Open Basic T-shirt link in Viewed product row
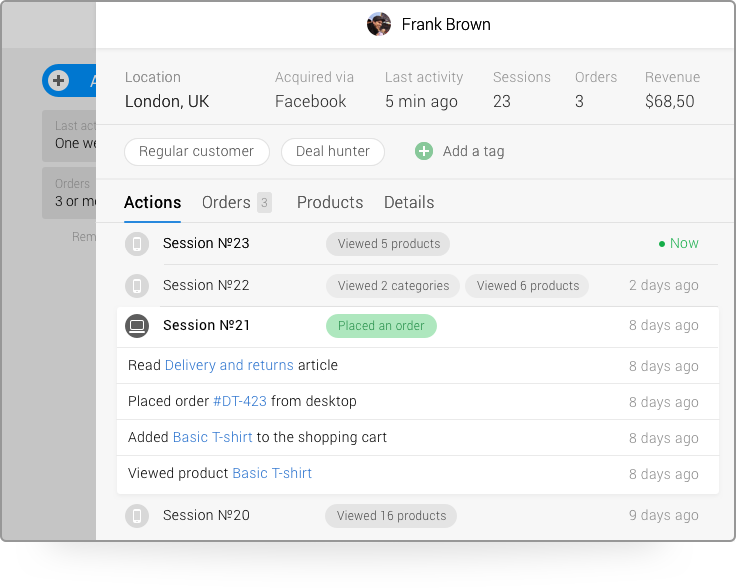Image resolution: width=736 pixels, height=588 pixels. pos(272,474)
